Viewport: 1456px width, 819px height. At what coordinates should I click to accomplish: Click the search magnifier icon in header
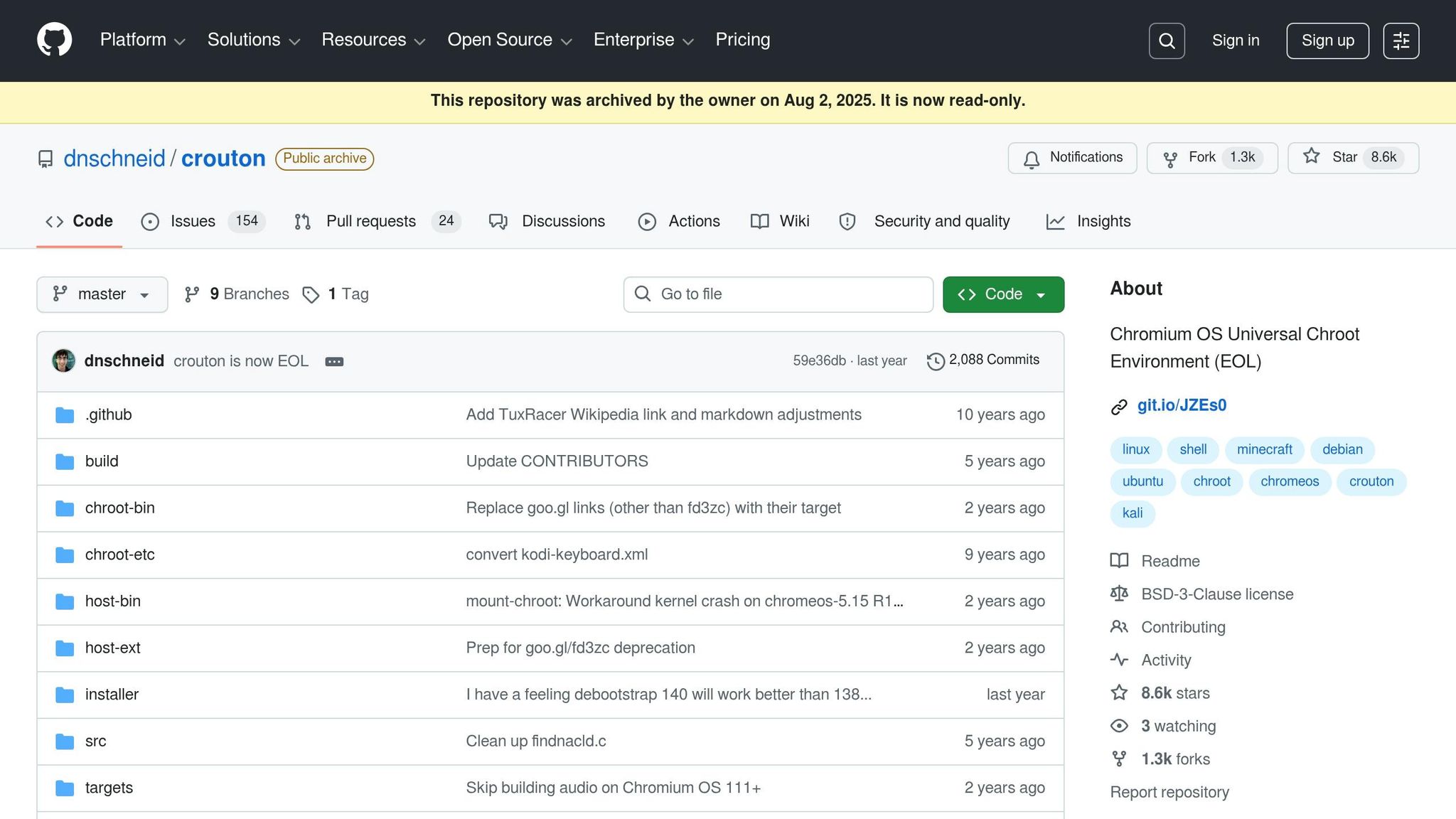click(x=1167, y=41)
